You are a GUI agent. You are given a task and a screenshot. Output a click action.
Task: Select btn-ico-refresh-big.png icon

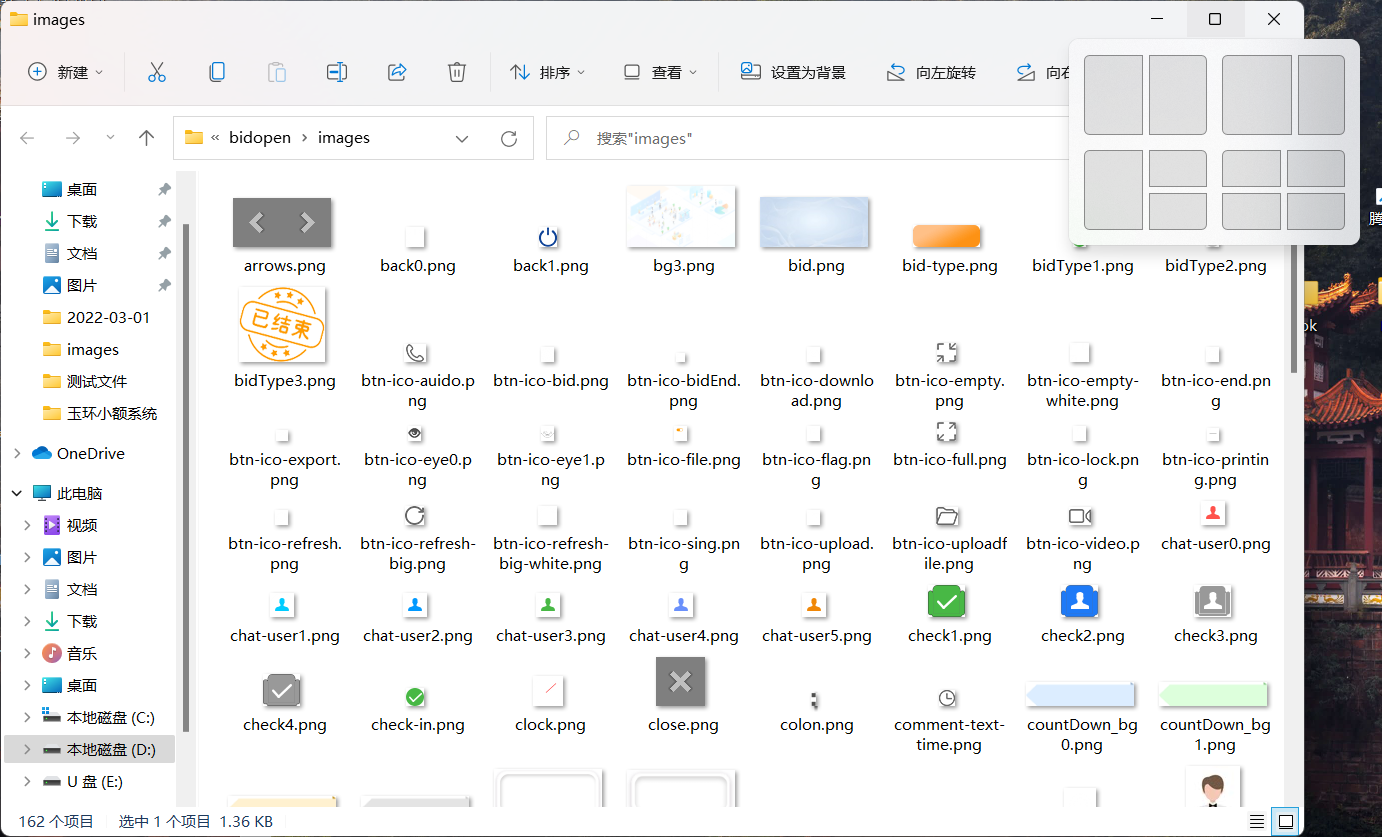coord(415,516)
